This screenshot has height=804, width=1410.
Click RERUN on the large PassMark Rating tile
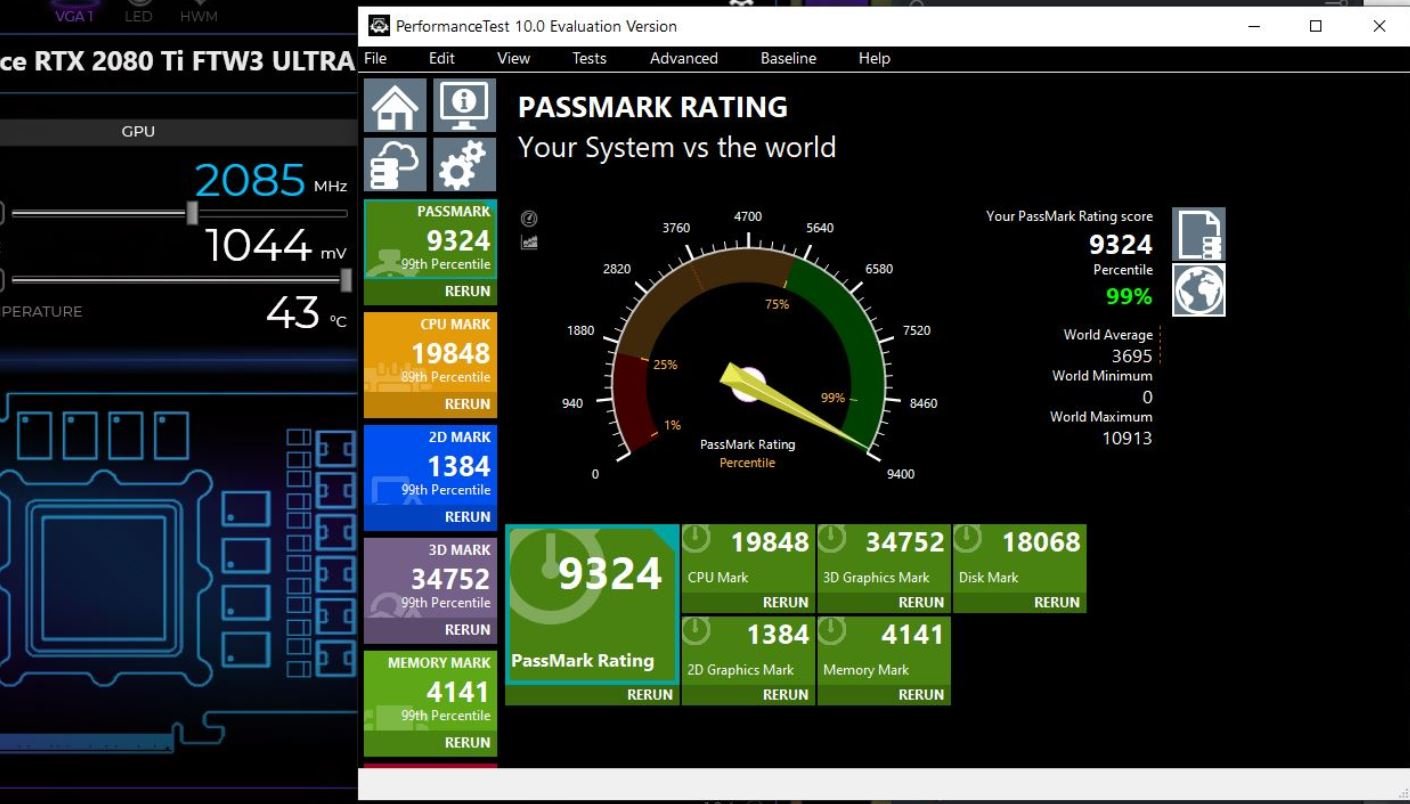(650, 695)
